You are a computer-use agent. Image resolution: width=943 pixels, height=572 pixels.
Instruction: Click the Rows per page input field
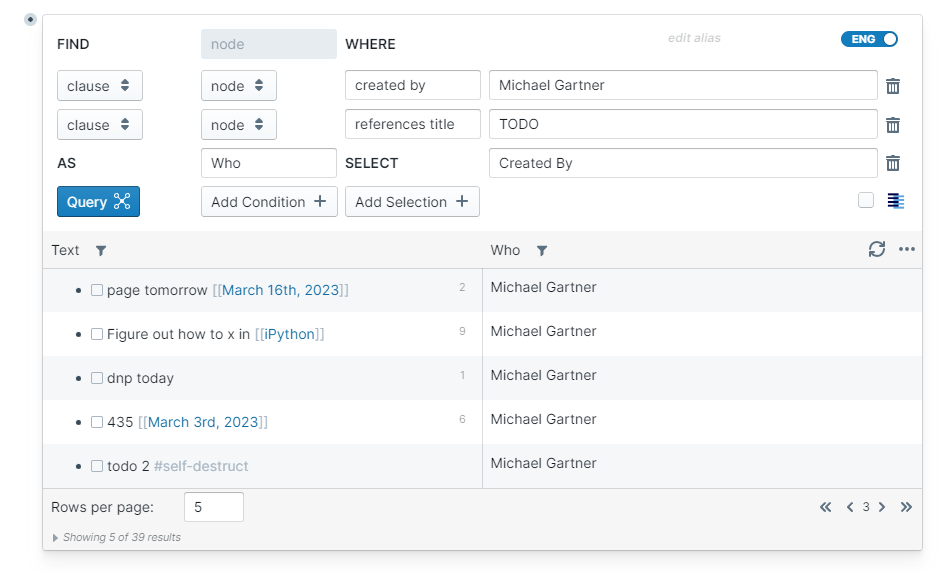click(x=213, y=507)
